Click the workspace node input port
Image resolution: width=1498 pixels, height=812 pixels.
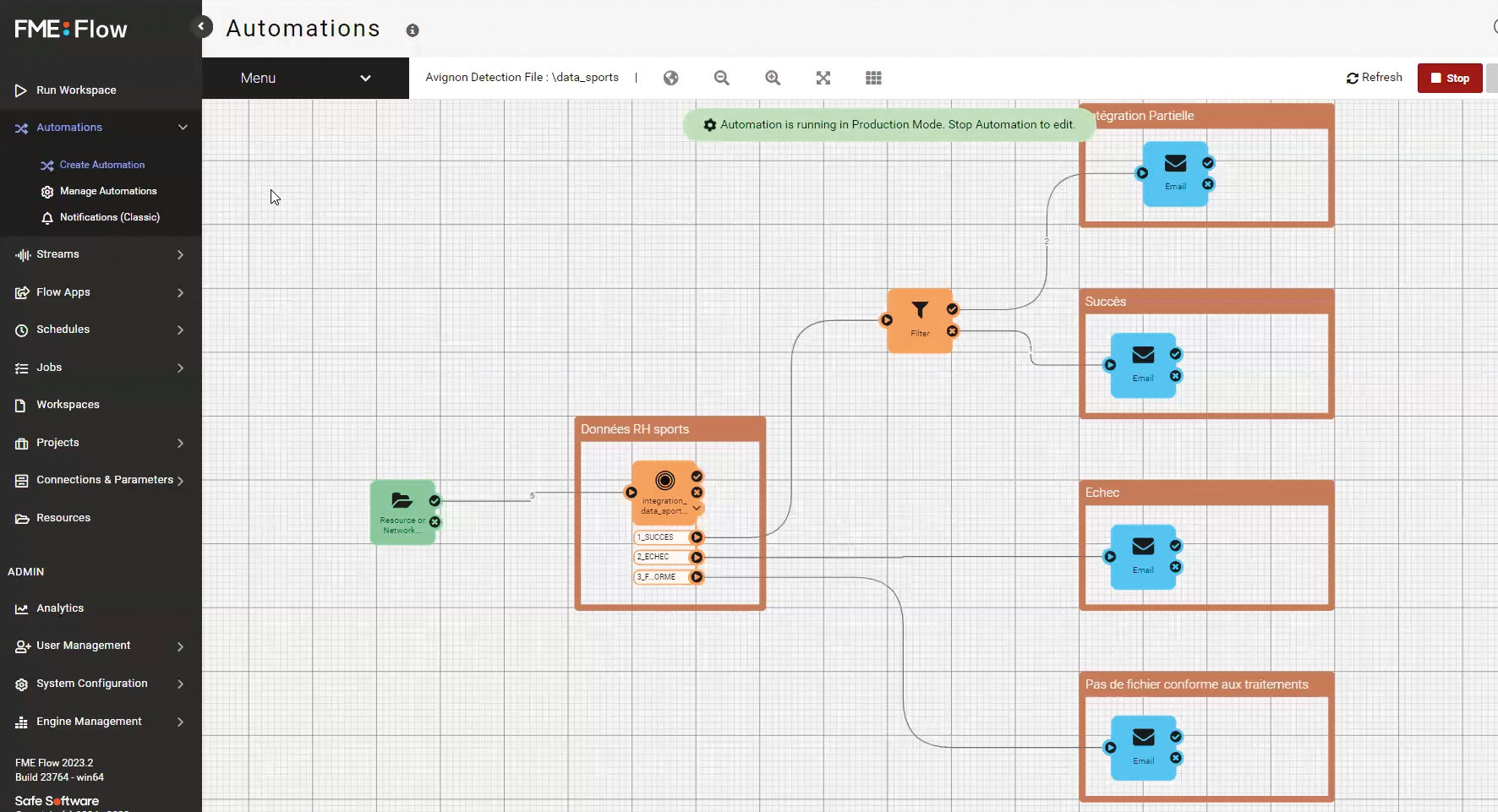click(631, 493)
